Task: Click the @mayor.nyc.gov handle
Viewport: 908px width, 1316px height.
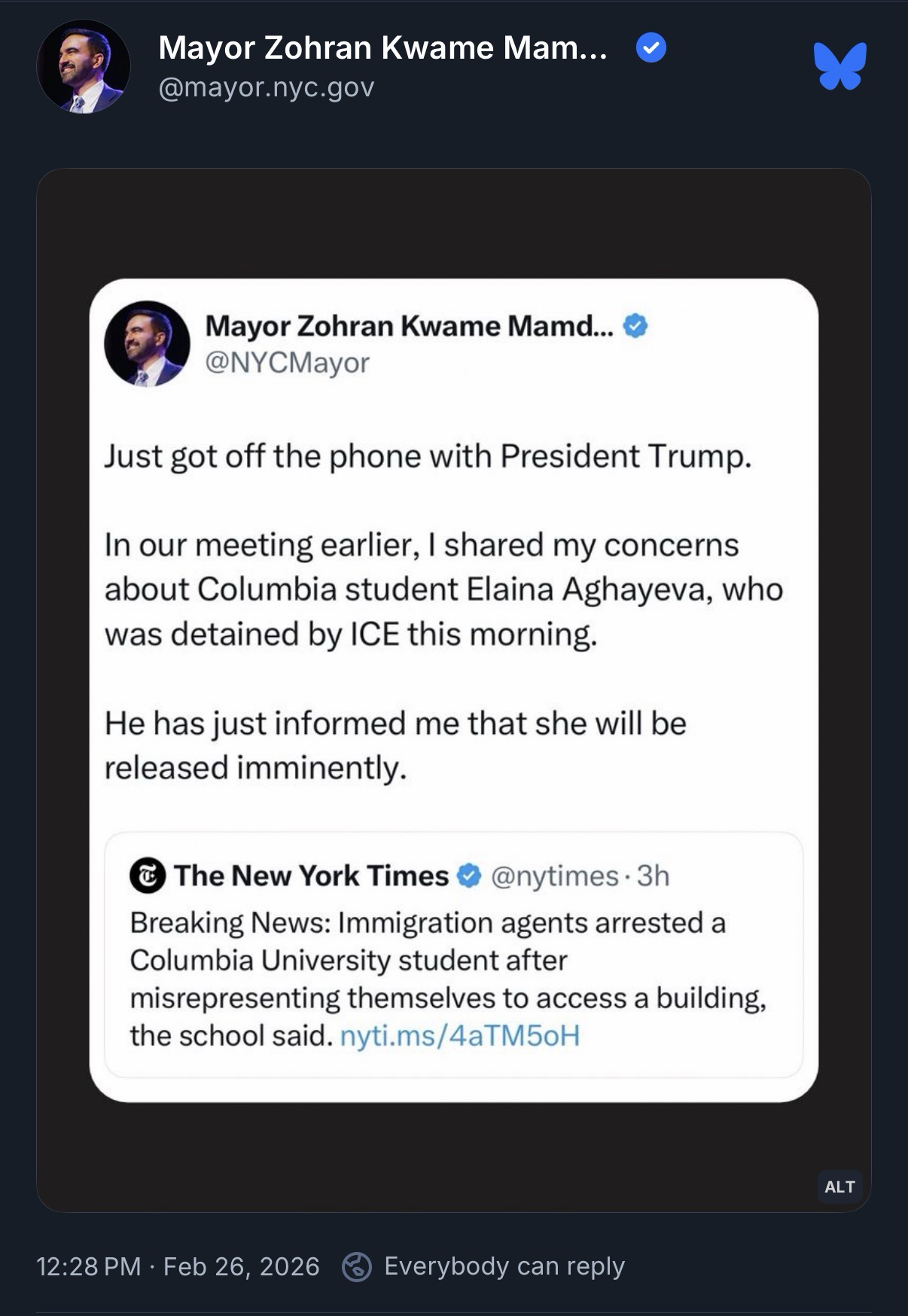Action: pos(267,88)
